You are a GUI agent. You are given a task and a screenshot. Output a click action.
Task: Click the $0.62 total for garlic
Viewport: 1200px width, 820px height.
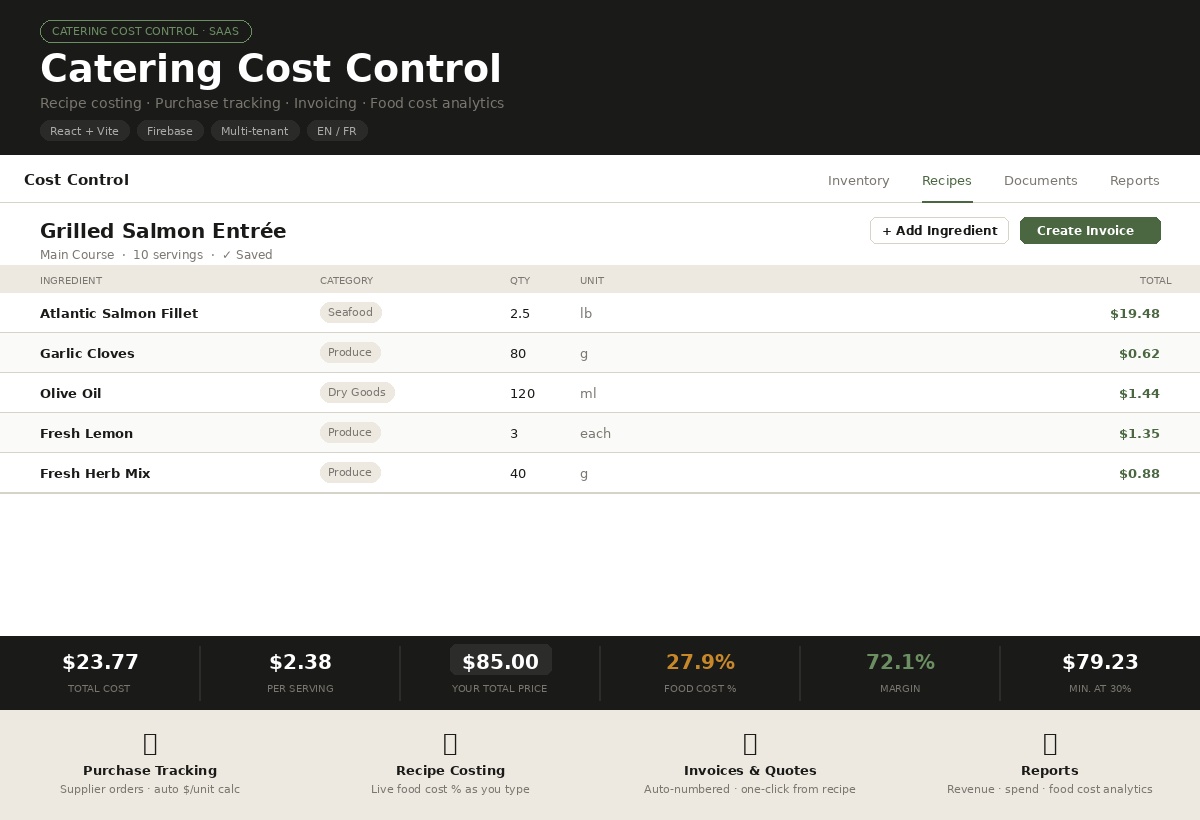(x=1139, y=353)
